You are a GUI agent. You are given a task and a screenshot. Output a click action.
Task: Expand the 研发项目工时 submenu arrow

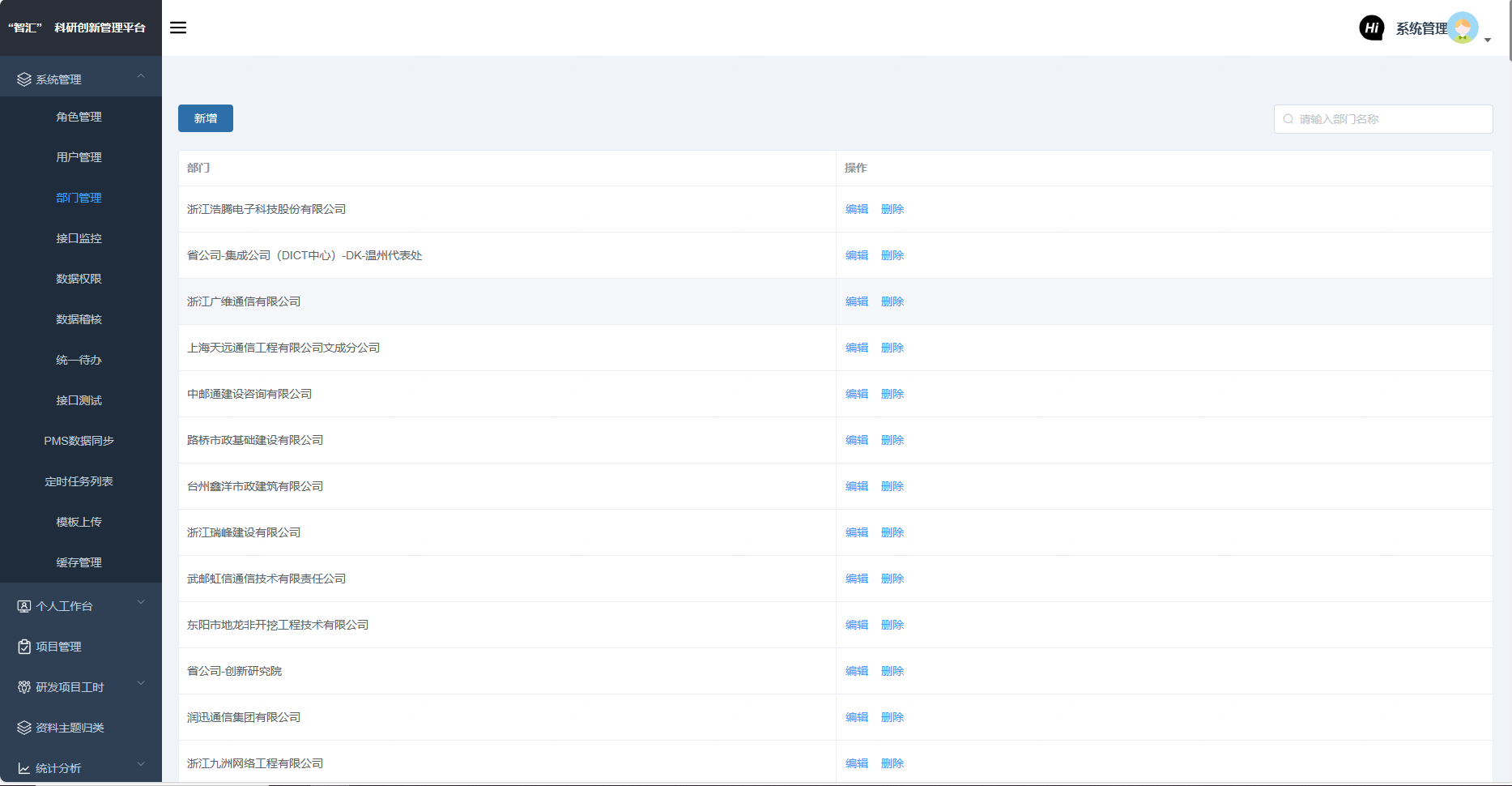(141, 683)
